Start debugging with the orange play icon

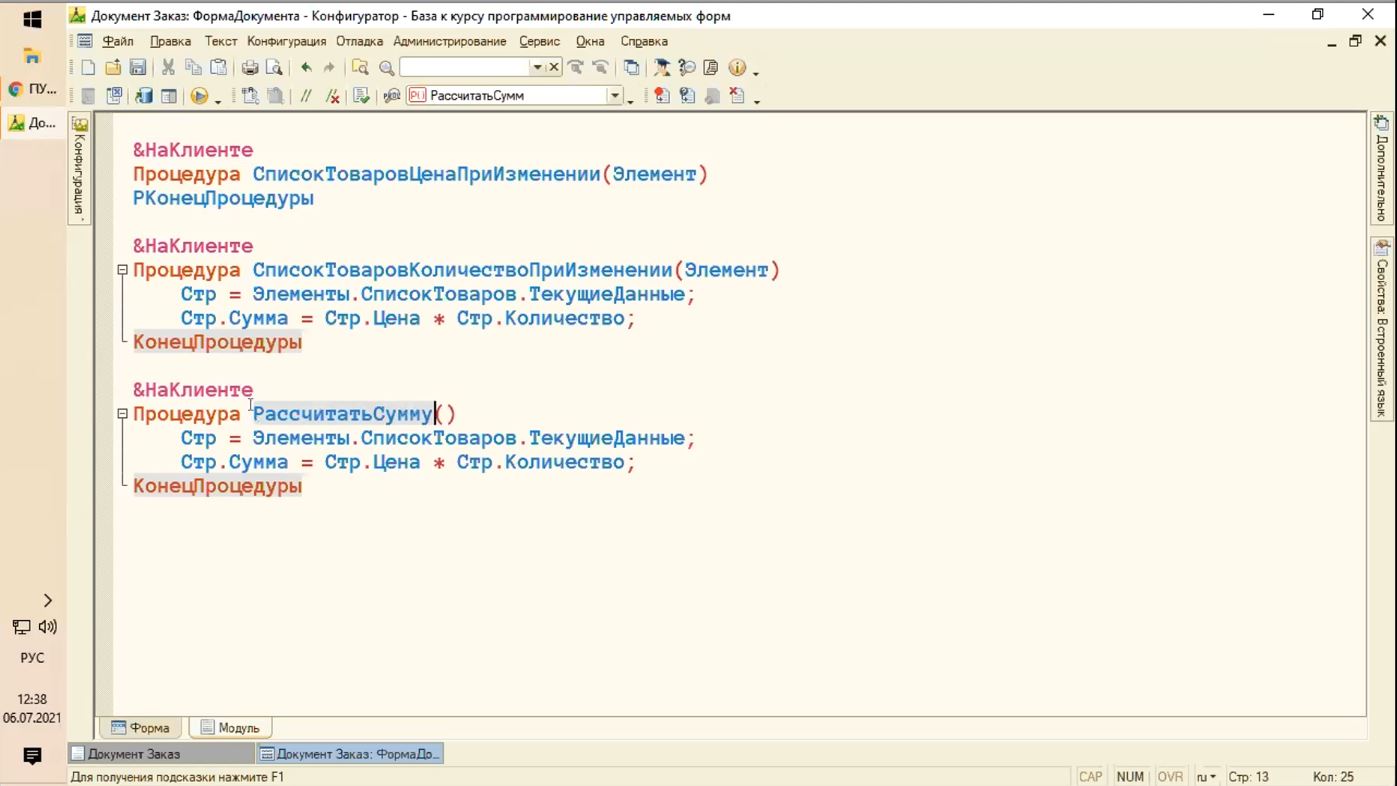coord(199,96)
